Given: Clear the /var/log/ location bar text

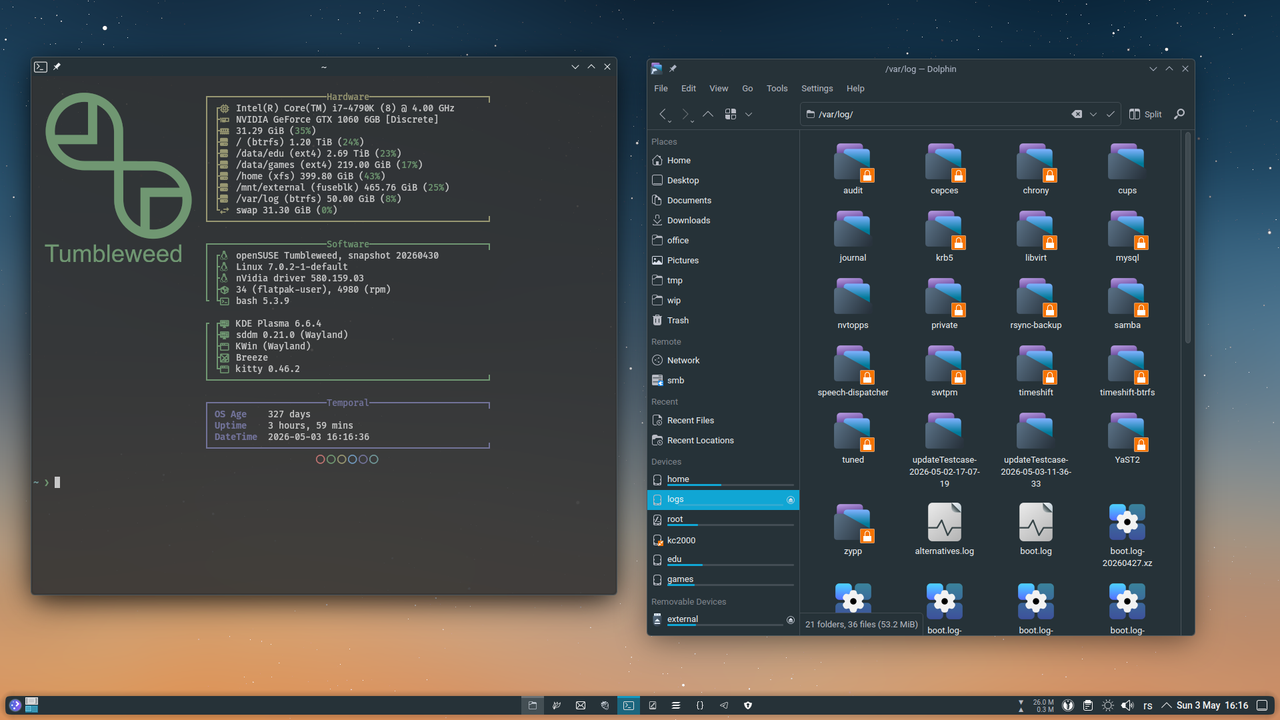Looking at the screenshot, I should coord(1077,114).
